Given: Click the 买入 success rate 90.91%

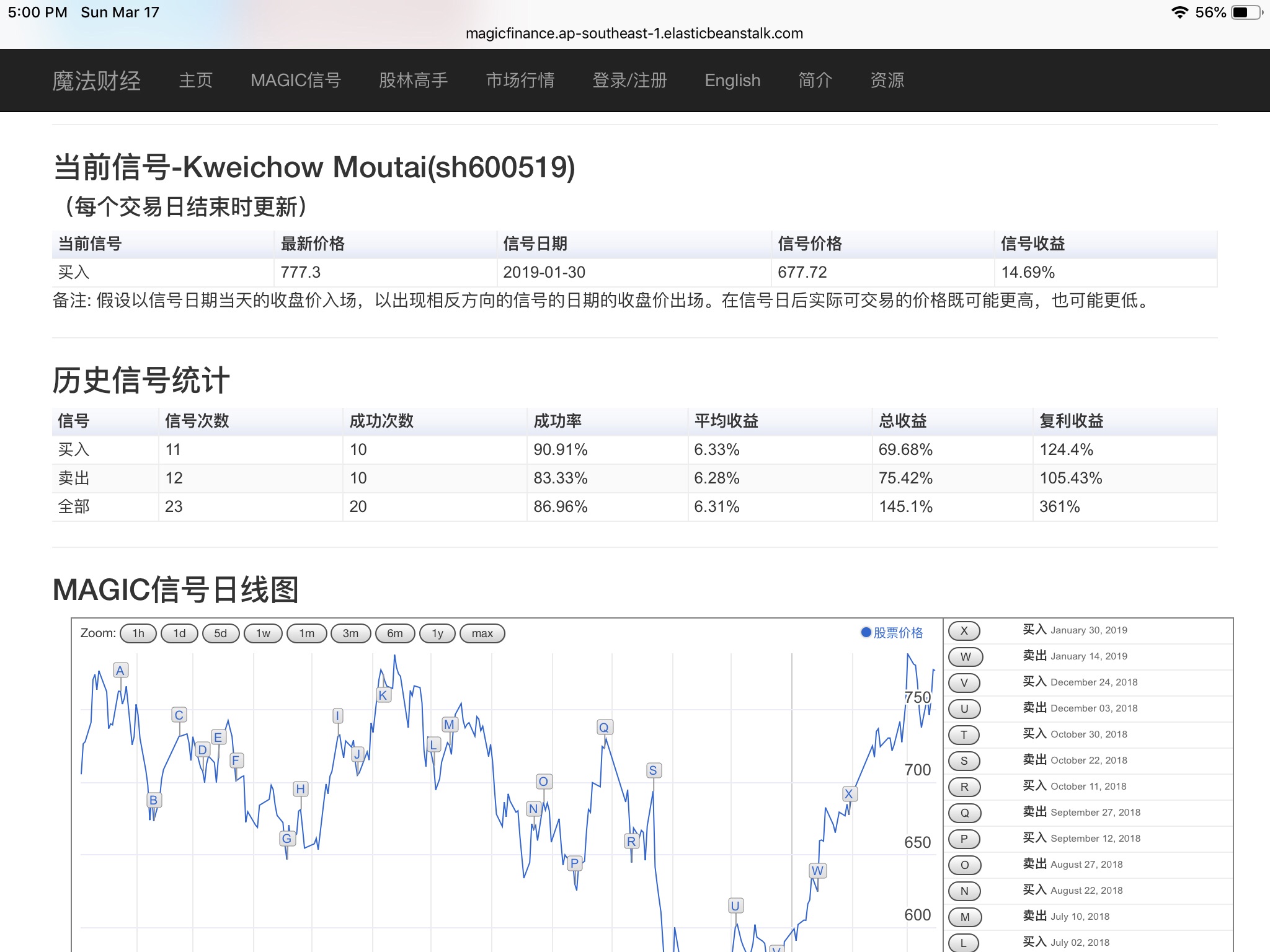Looking at the screenshot, I should click(561, 449).
